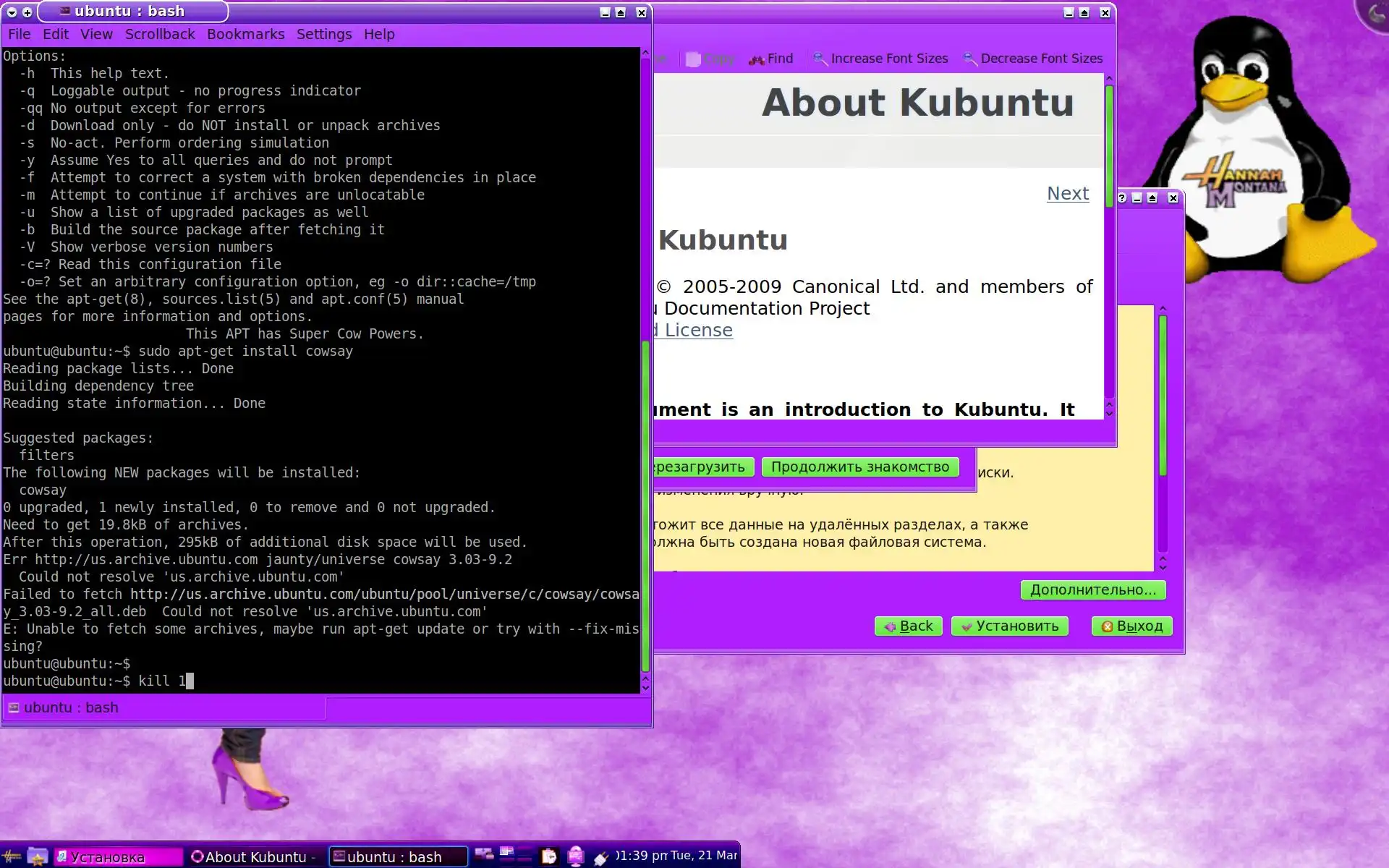Viewport: 1389px width, 868px height.
Task: Click the Next link in About Kubuntu
Action: click(x=1067, y=193)
